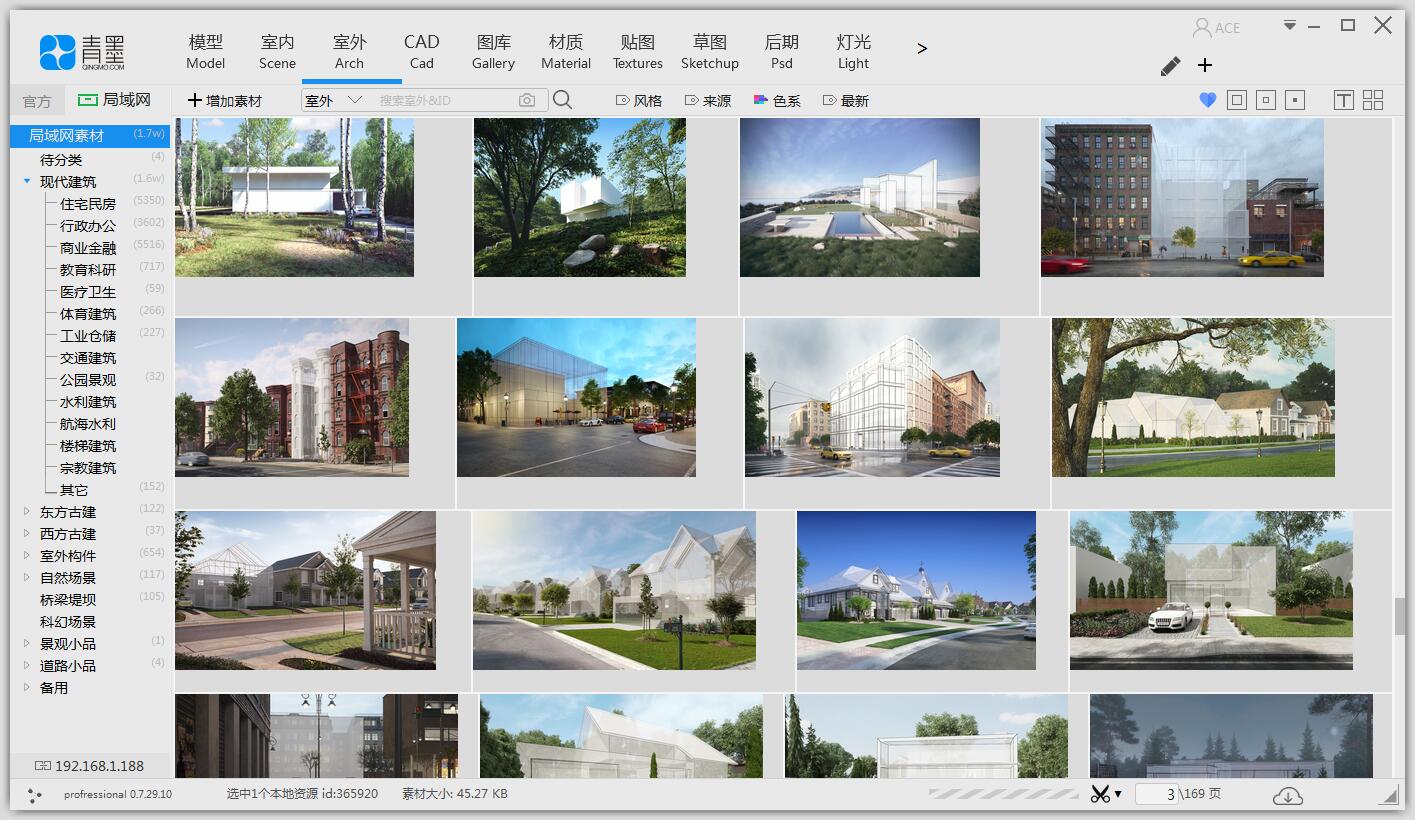Select the thumbnail with white house among birch trees
This screenshot has height=820, width=1415.
click(294, 197)
